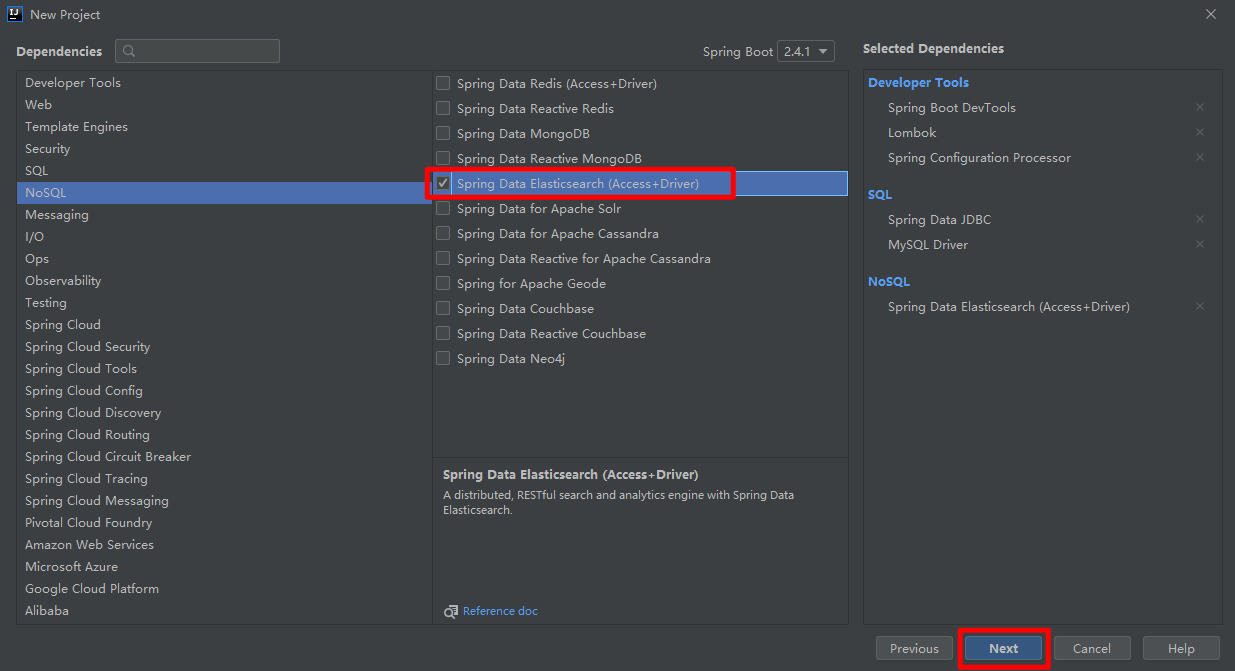Select Template Engines category
1235x671 pixels.
coord(224,126)
